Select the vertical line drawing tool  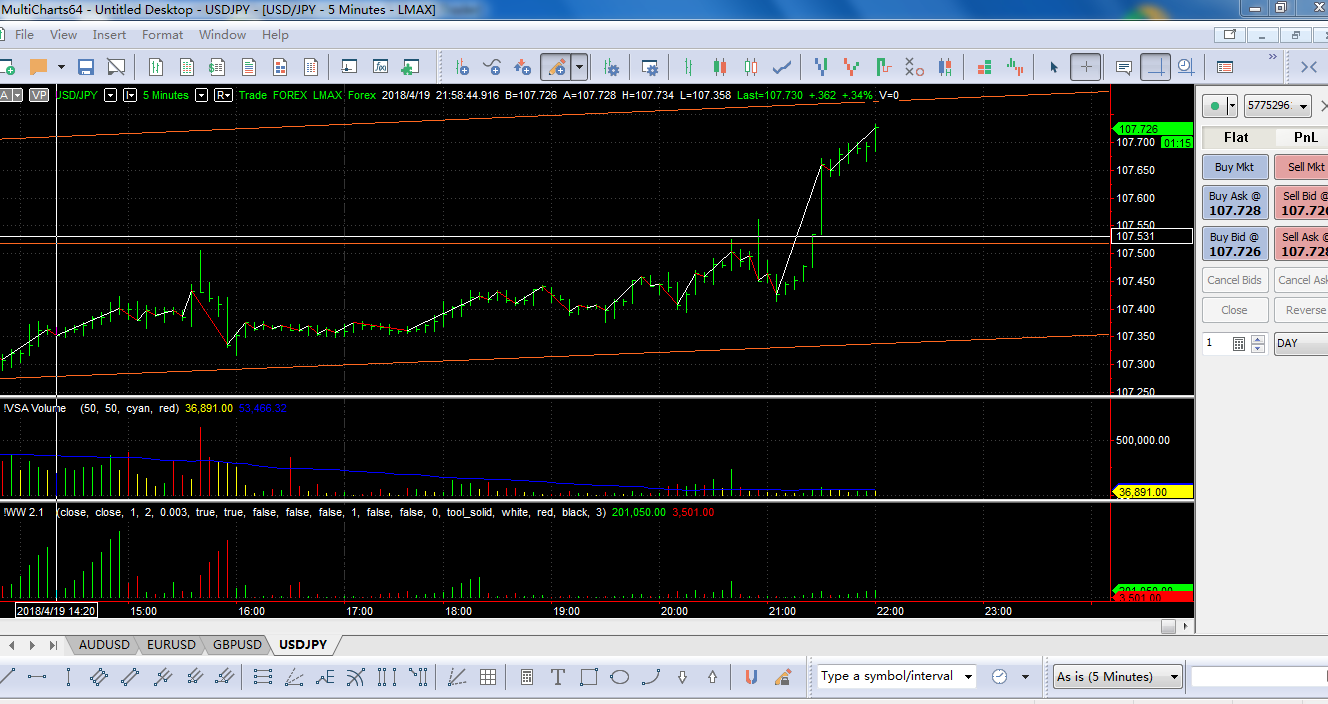pos(68,677)
